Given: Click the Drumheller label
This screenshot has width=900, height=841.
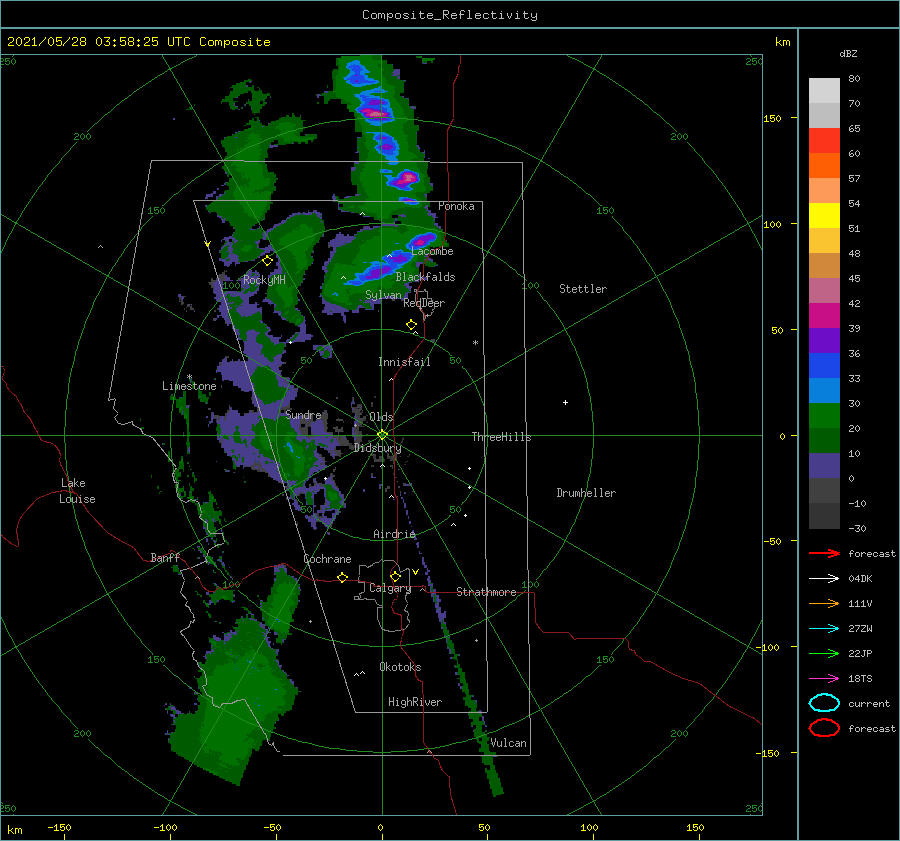Looking at the screenshot, I should pyautogui.click(x=586, y=493).
